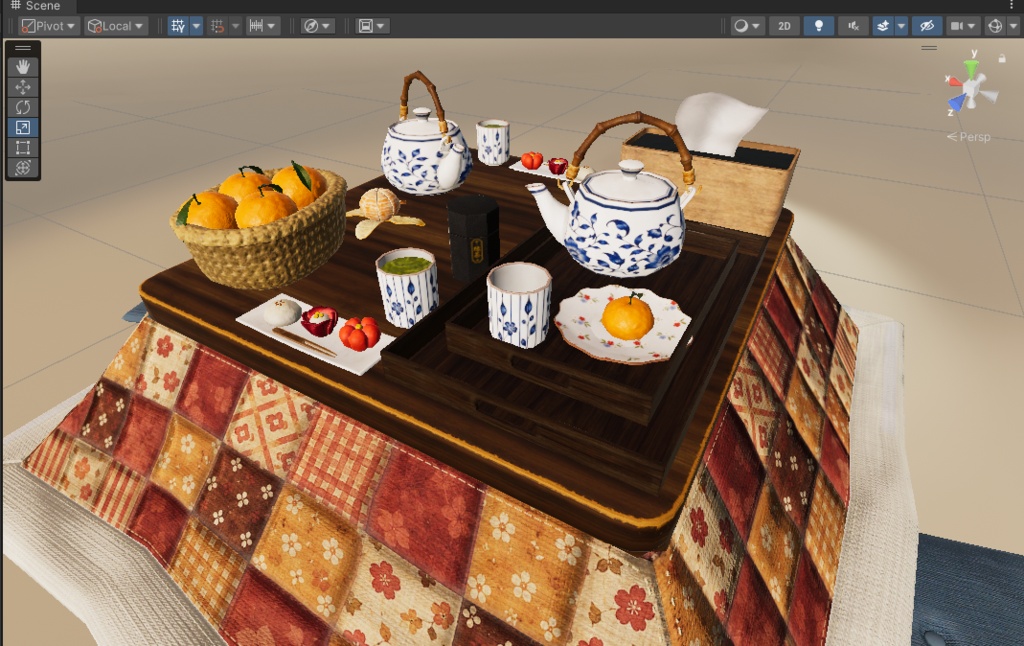
Task: Open scene camera settings dropdown
Action: tap(963, 26)
